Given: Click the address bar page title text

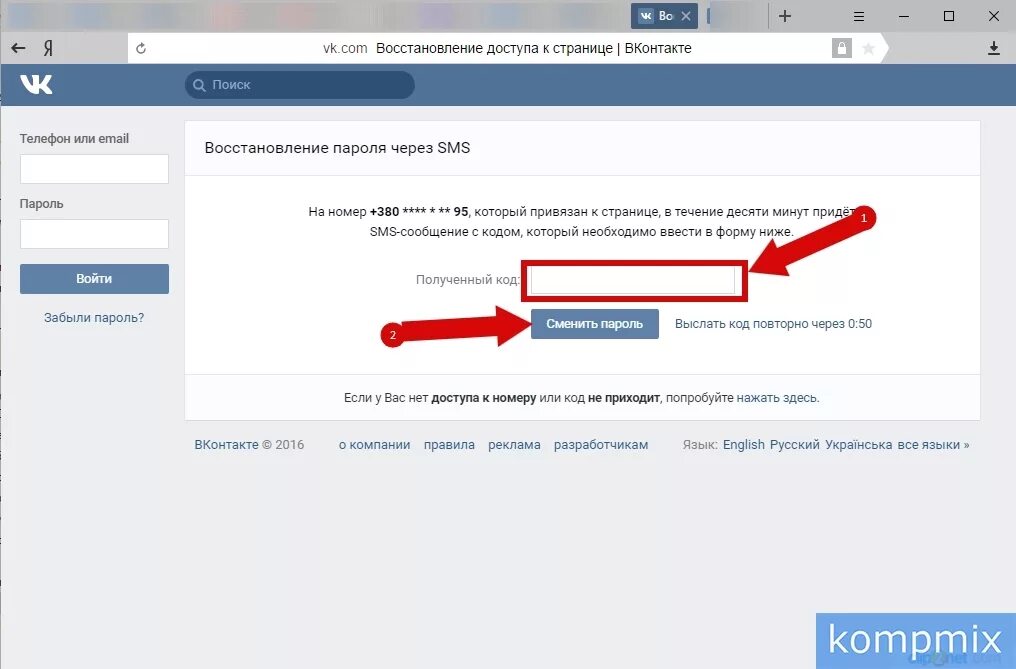Looking at the screenshot, I should [533, 48].
